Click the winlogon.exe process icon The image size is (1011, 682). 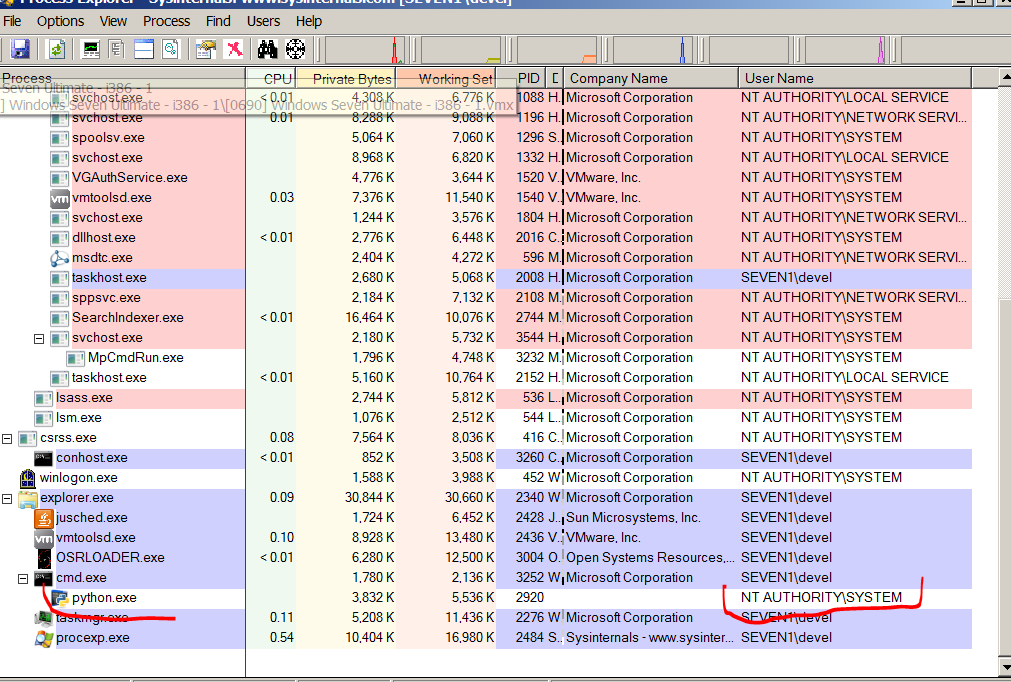click(x=27, y=478)
